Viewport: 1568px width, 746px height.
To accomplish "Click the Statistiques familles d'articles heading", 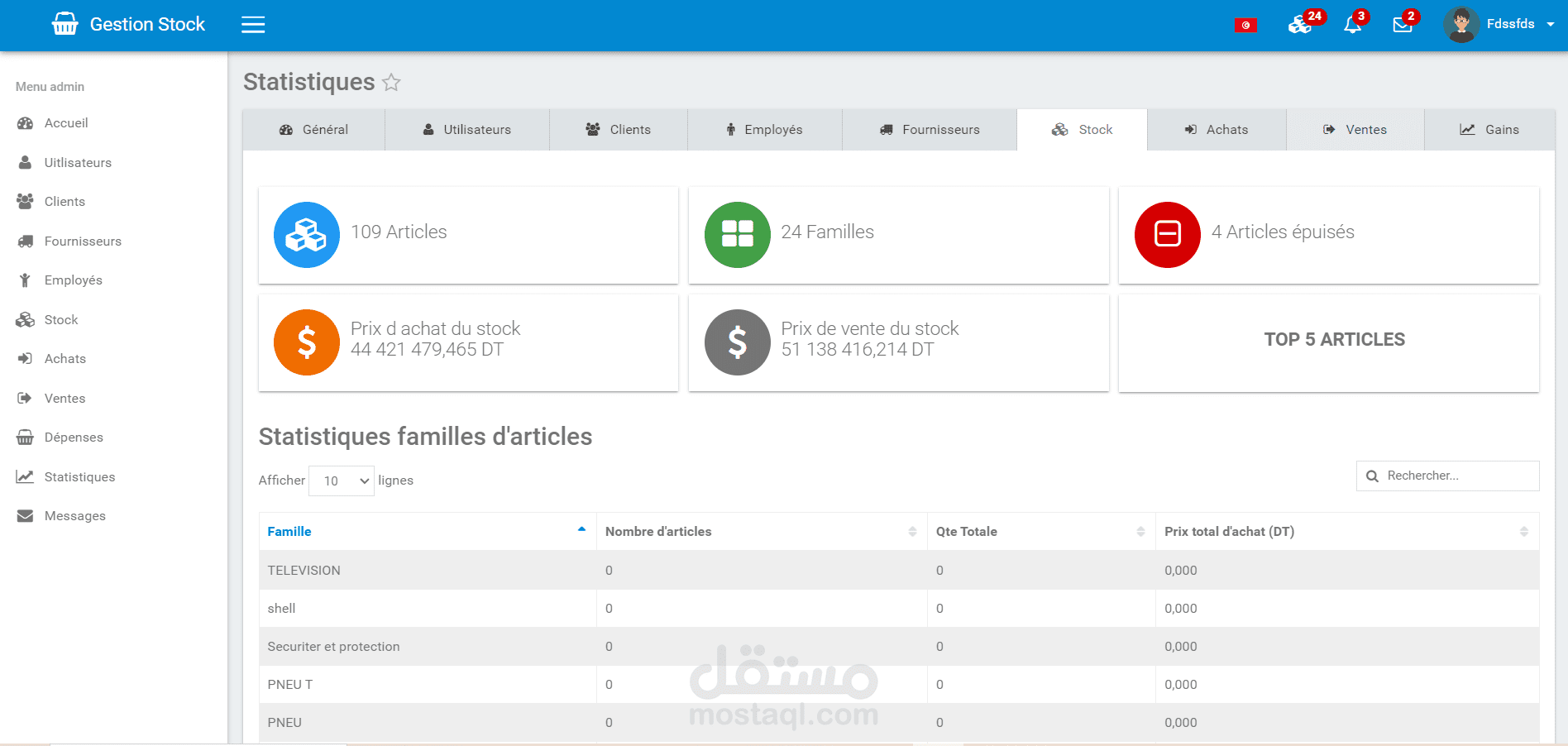I will click(x=425, y=437).
